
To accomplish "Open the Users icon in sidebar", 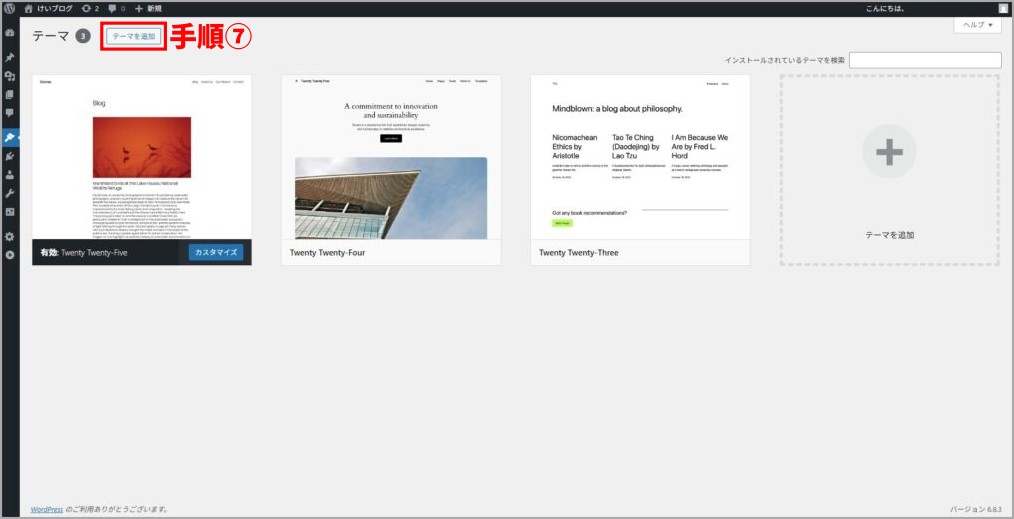I will point(10,174).
